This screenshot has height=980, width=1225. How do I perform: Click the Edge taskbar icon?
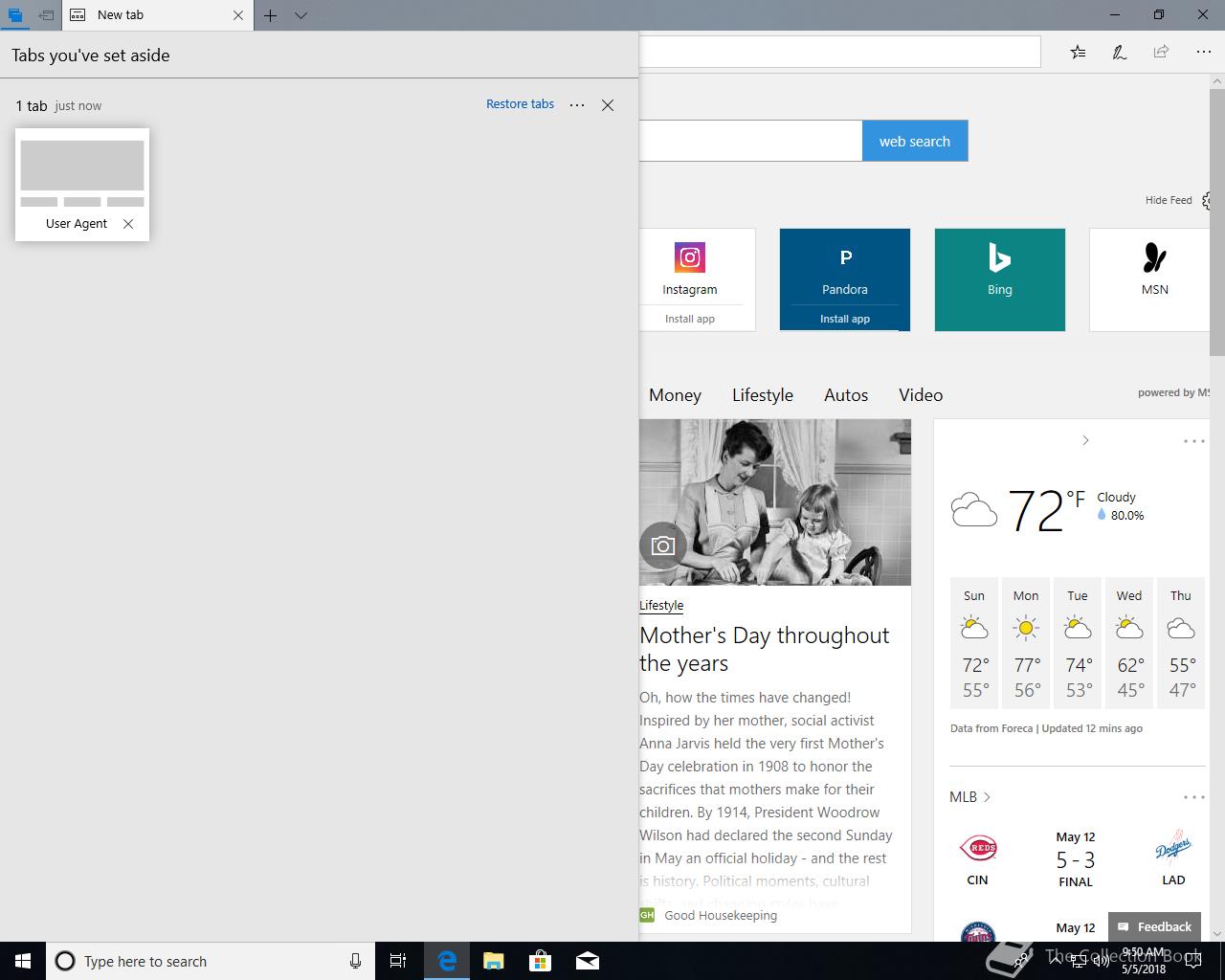click(x=447, y=961)
